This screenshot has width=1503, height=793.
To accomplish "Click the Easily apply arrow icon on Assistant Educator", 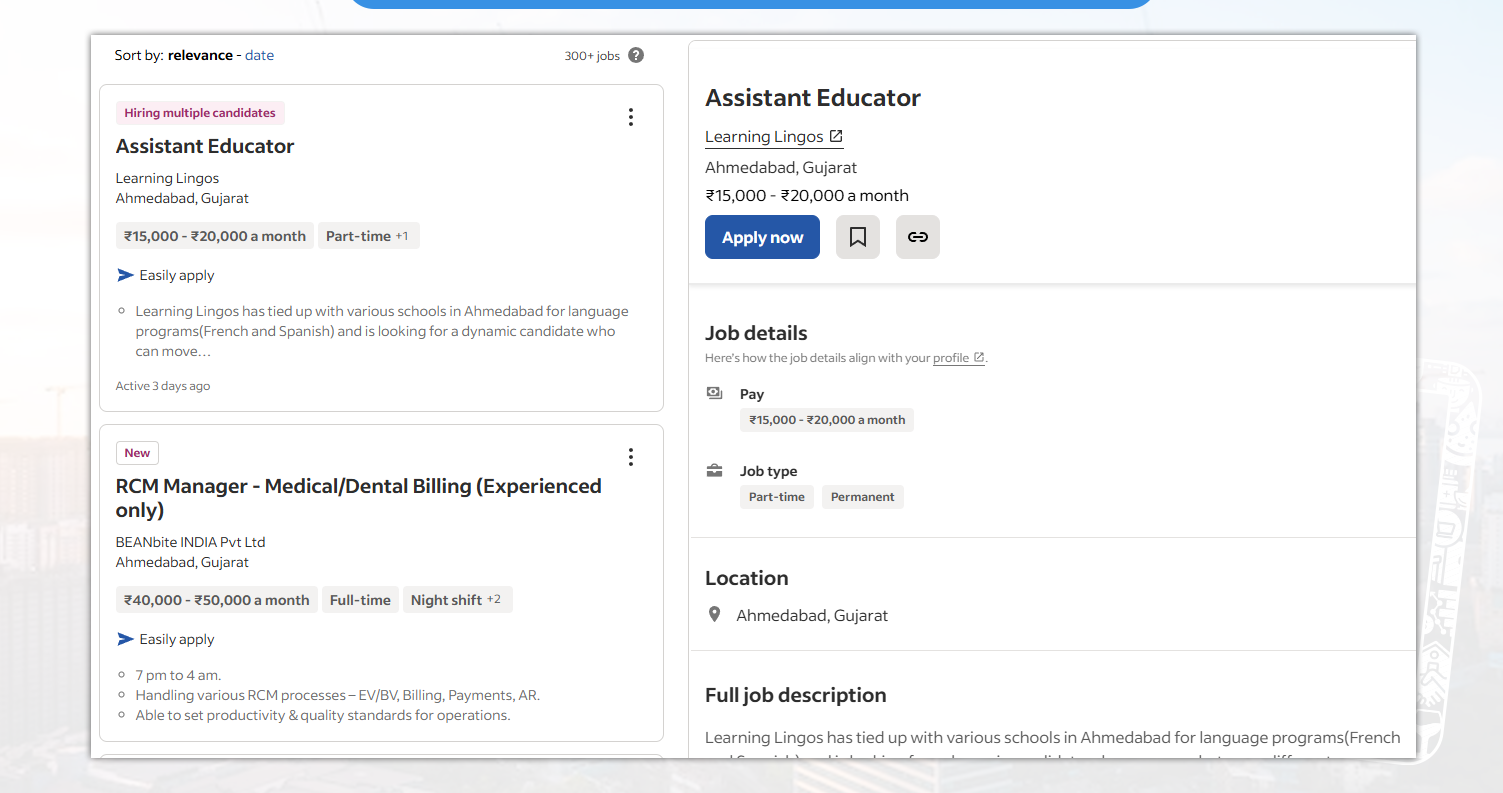I will (x=125, y=275).
